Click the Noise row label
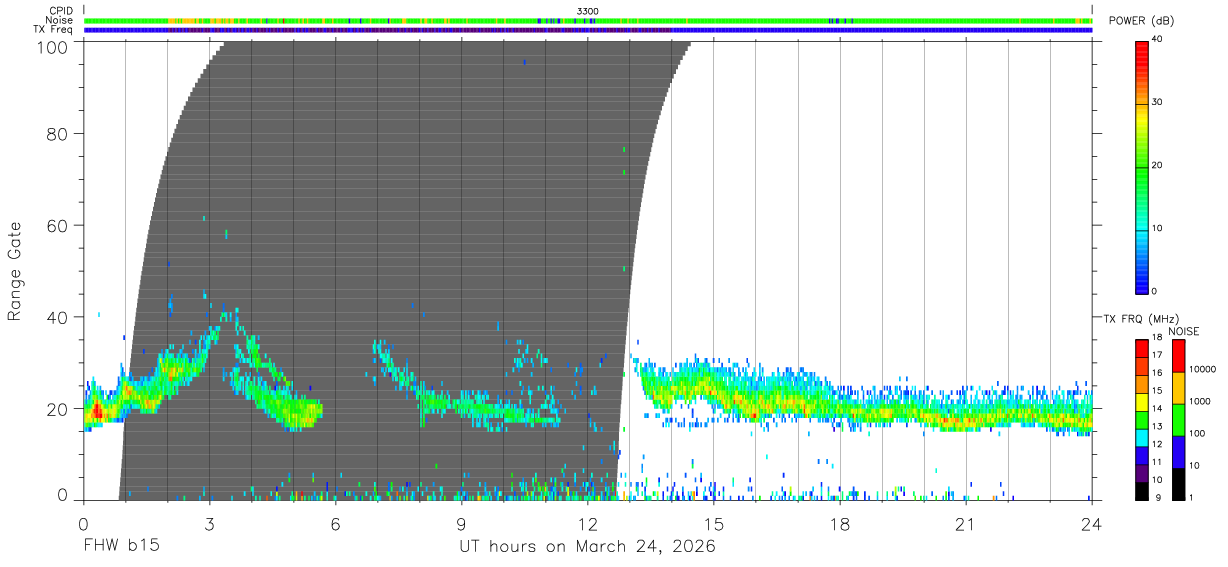1228x567 pixels. (x=60, y=20)
